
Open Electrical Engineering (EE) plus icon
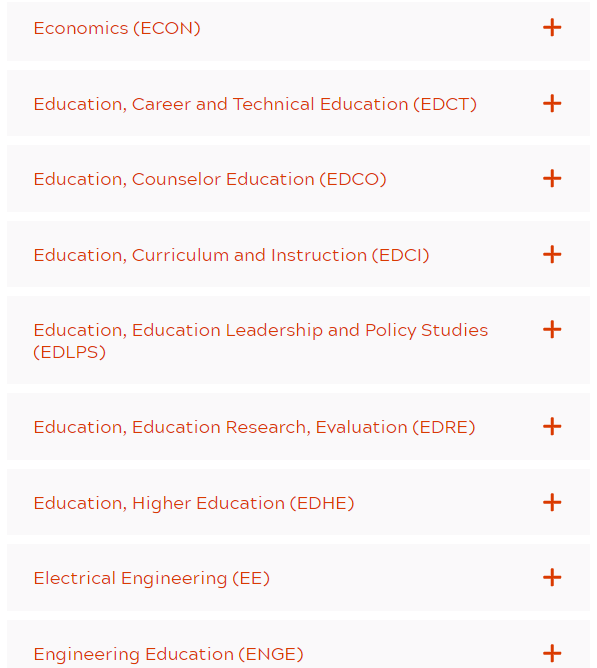click(552, 578)
